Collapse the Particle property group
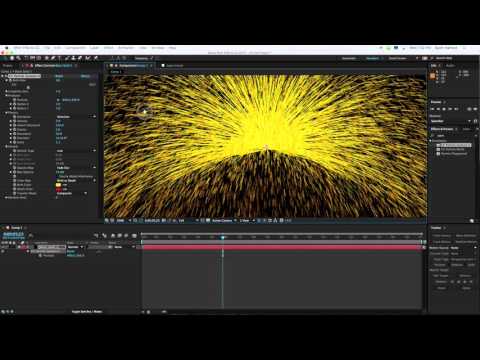Image resolution: width=480 pixels, height=360 pixels. [x=6, y=147]
